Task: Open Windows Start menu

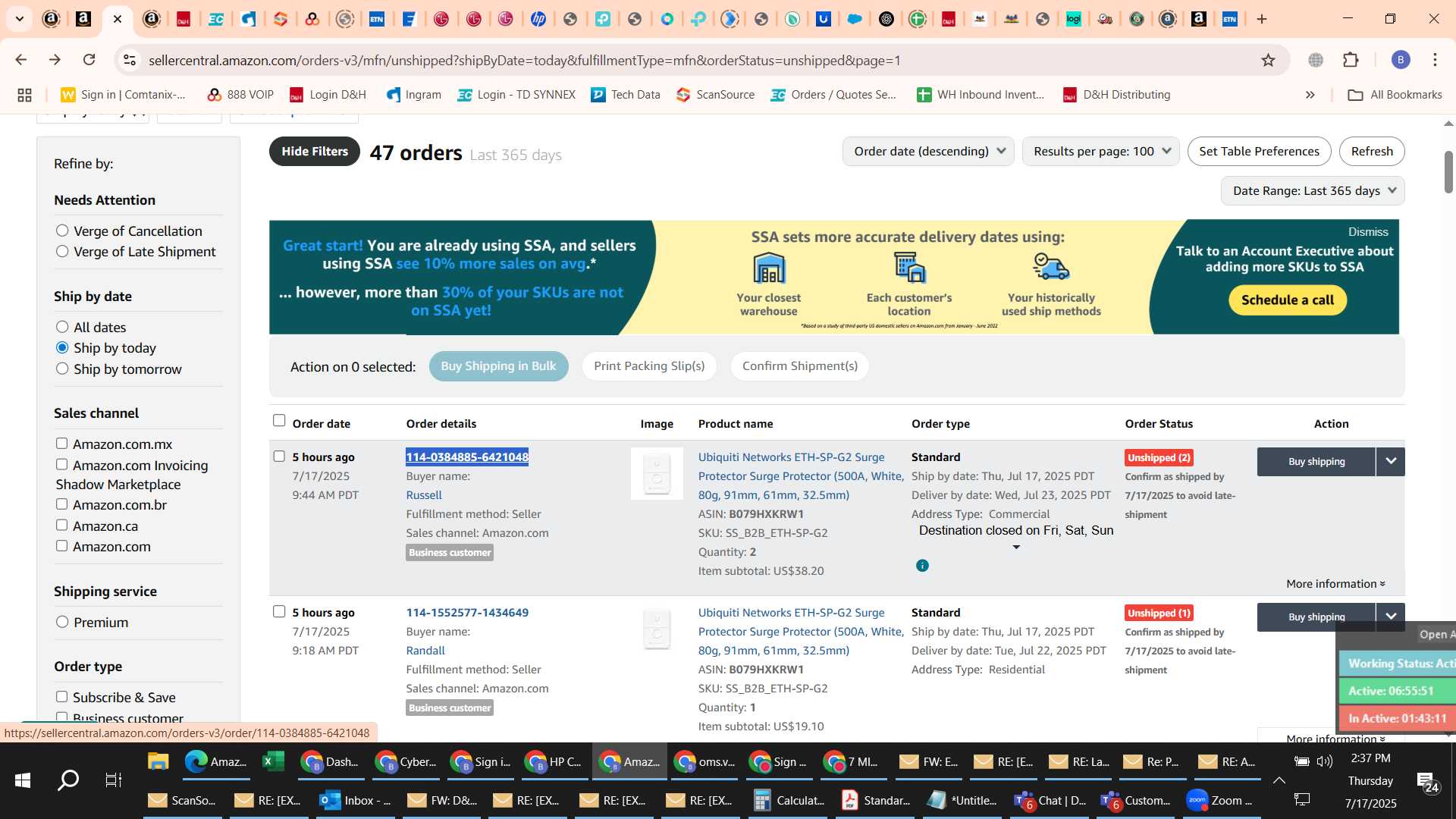Action: 22,780
